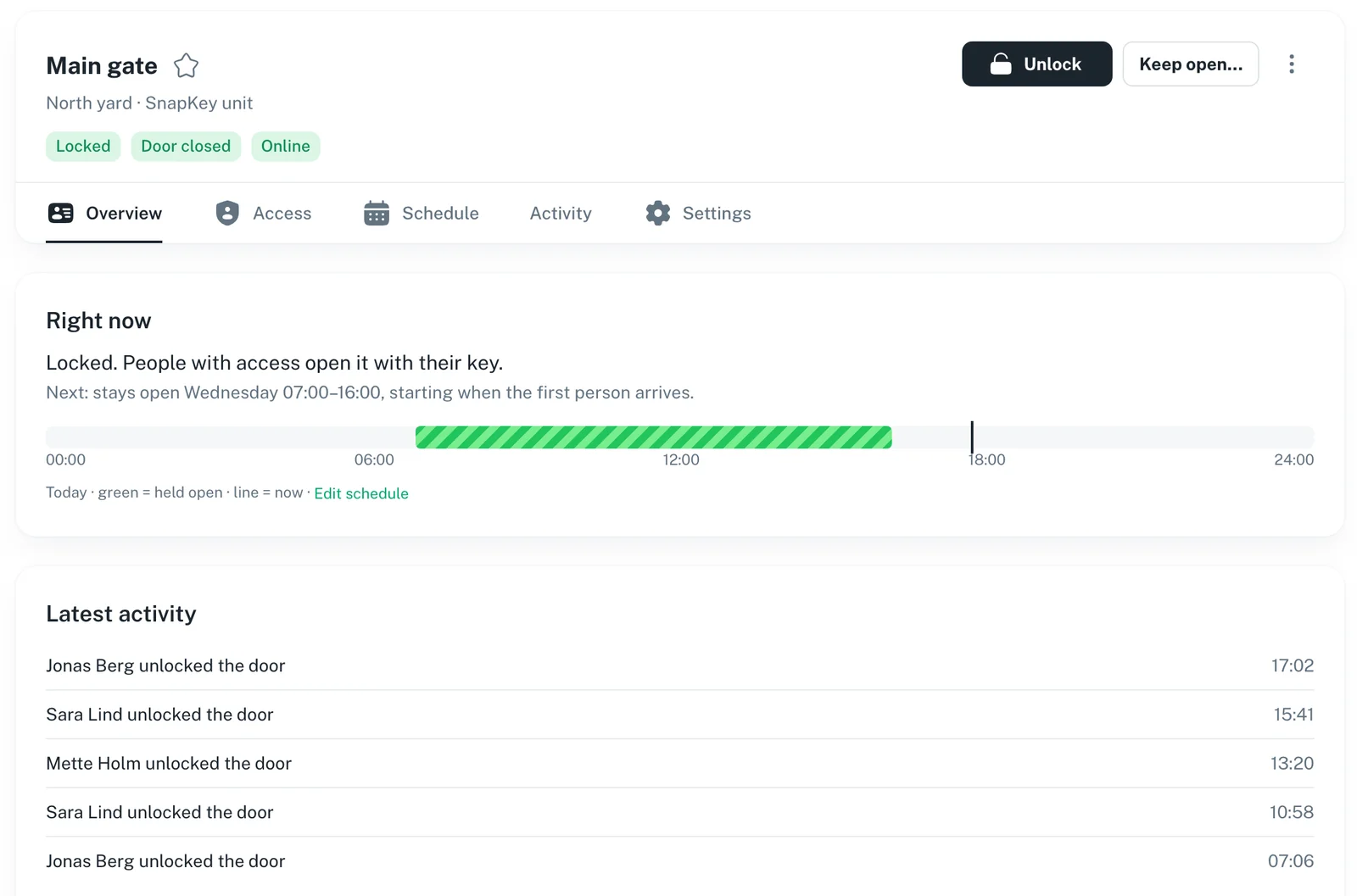Click the 24:00 timeline label
The image size is (1357, 896).
1293,459
